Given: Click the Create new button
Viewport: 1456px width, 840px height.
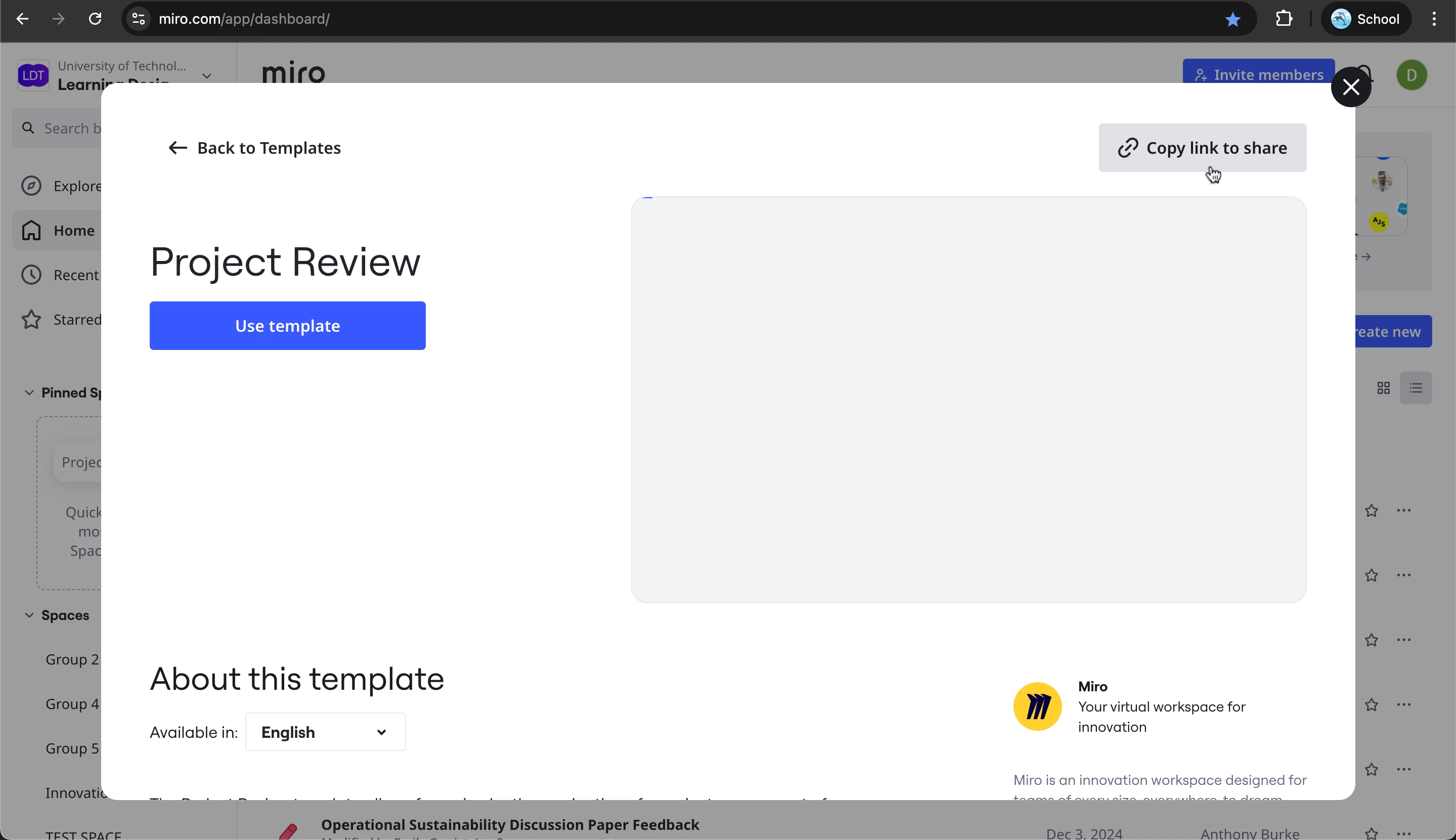Looking at the screenshot, I should (1393, 331).
